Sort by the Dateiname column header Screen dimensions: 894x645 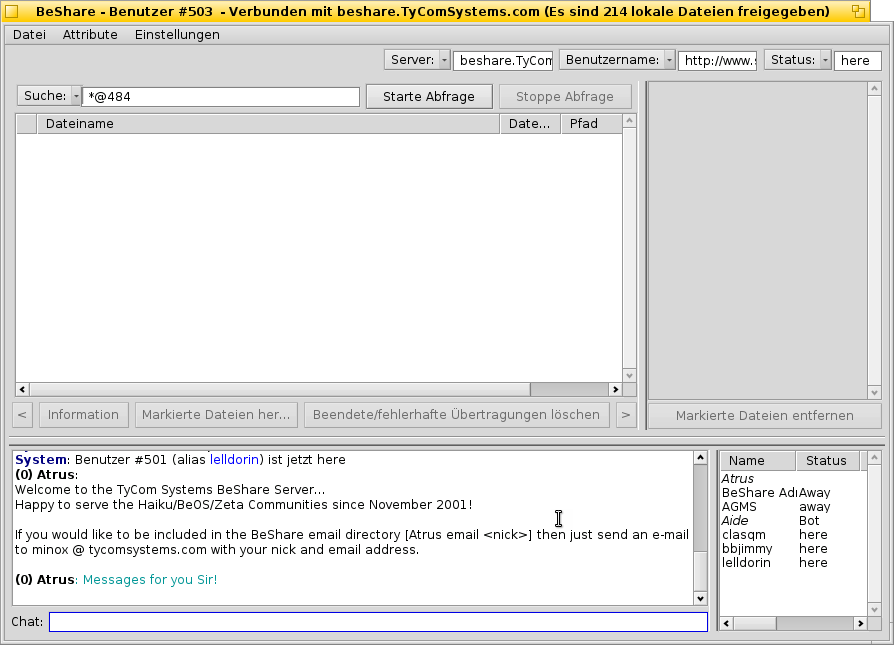[x=268, y=124]
